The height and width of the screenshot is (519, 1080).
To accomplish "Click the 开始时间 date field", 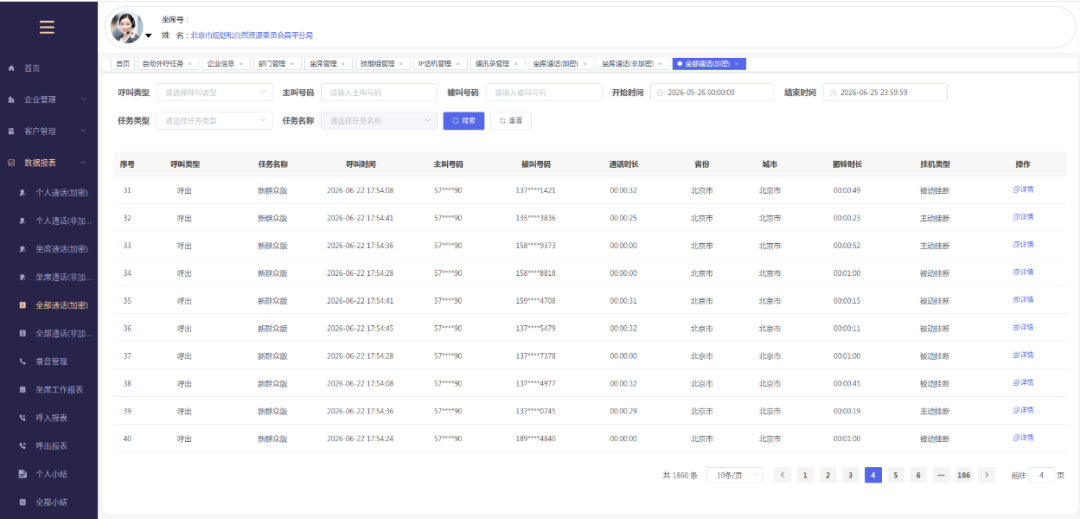I will click(x=712, y=92).
